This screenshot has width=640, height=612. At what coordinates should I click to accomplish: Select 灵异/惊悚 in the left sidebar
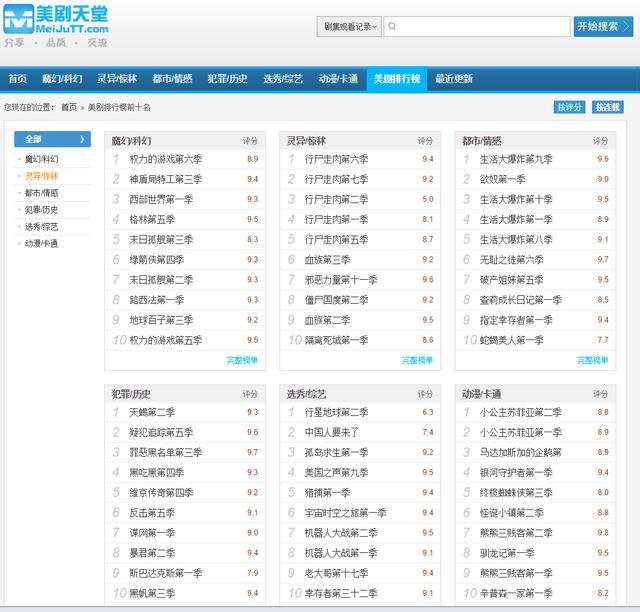(42, 176)
